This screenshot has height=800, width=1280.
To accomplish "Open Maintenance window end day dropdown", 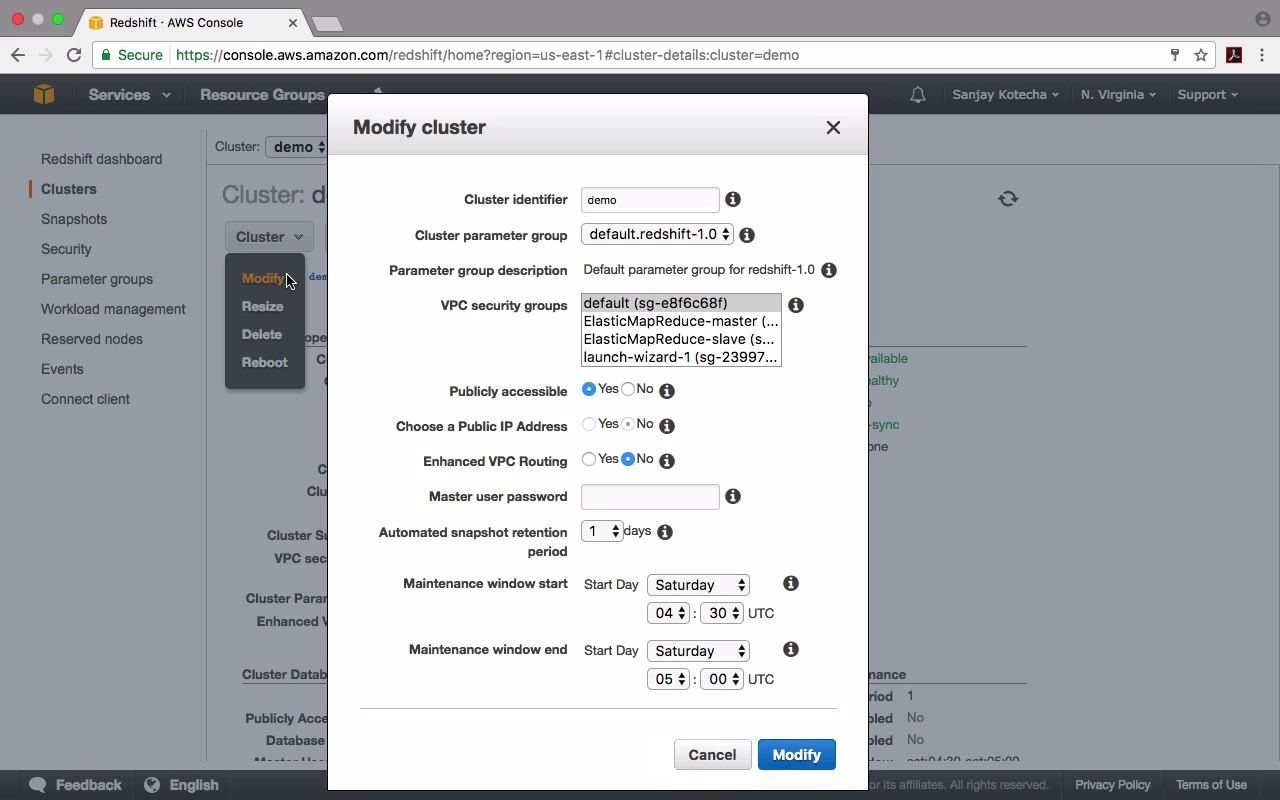I will 698,651.
